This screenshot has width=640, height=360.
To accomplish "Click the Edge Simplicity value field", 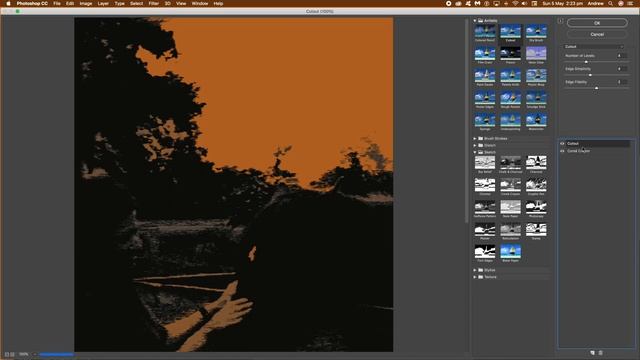I will click(622, 69).
